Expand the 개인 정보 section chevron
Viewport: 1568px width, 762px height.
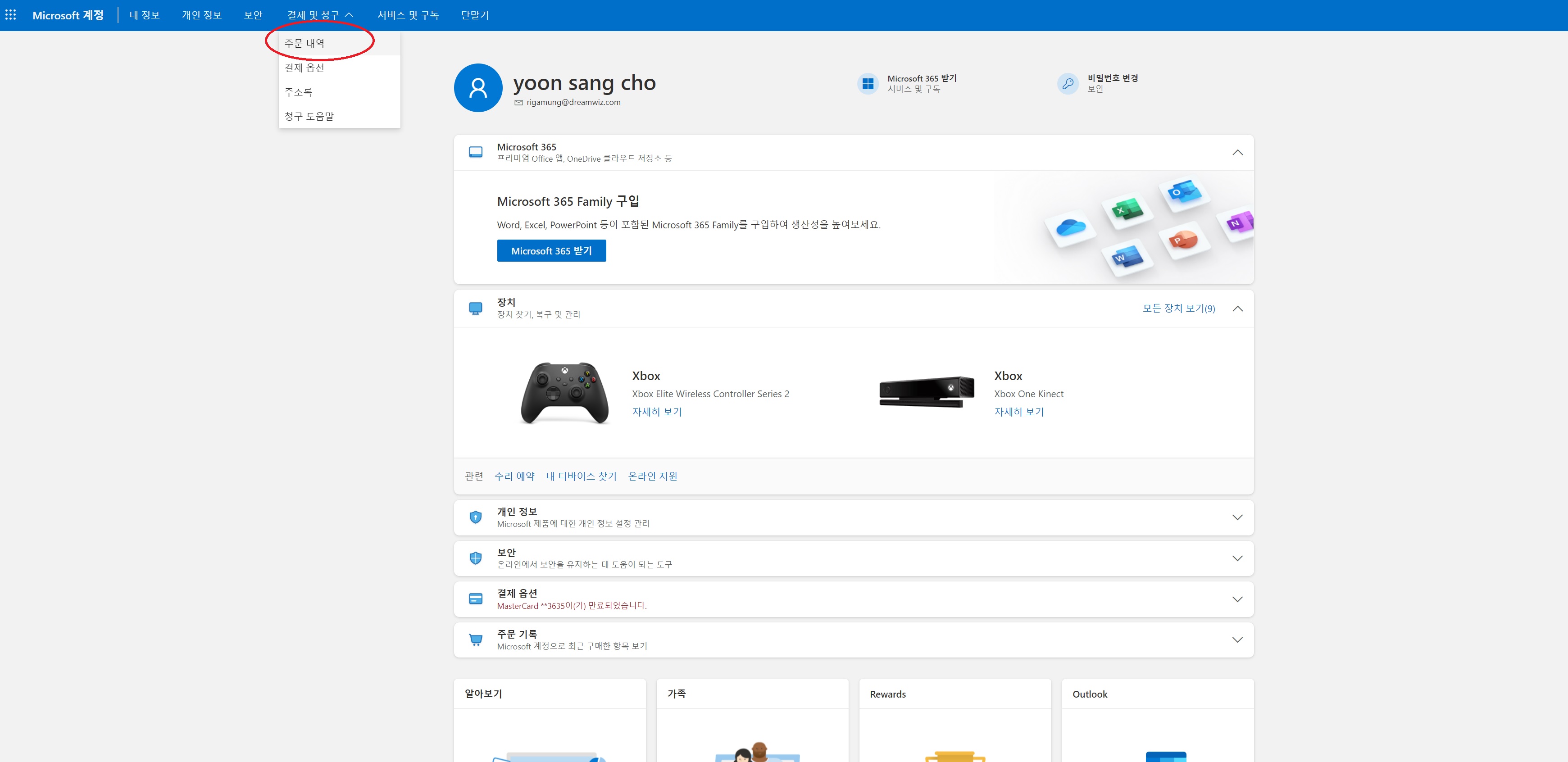1237,517
